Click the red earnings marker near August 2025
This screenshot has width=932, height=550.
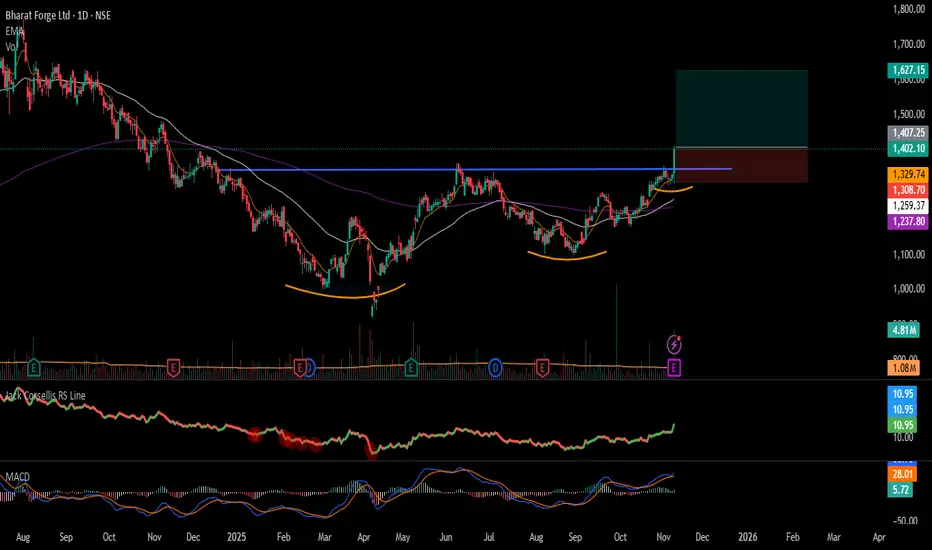(x=542, y=368)
